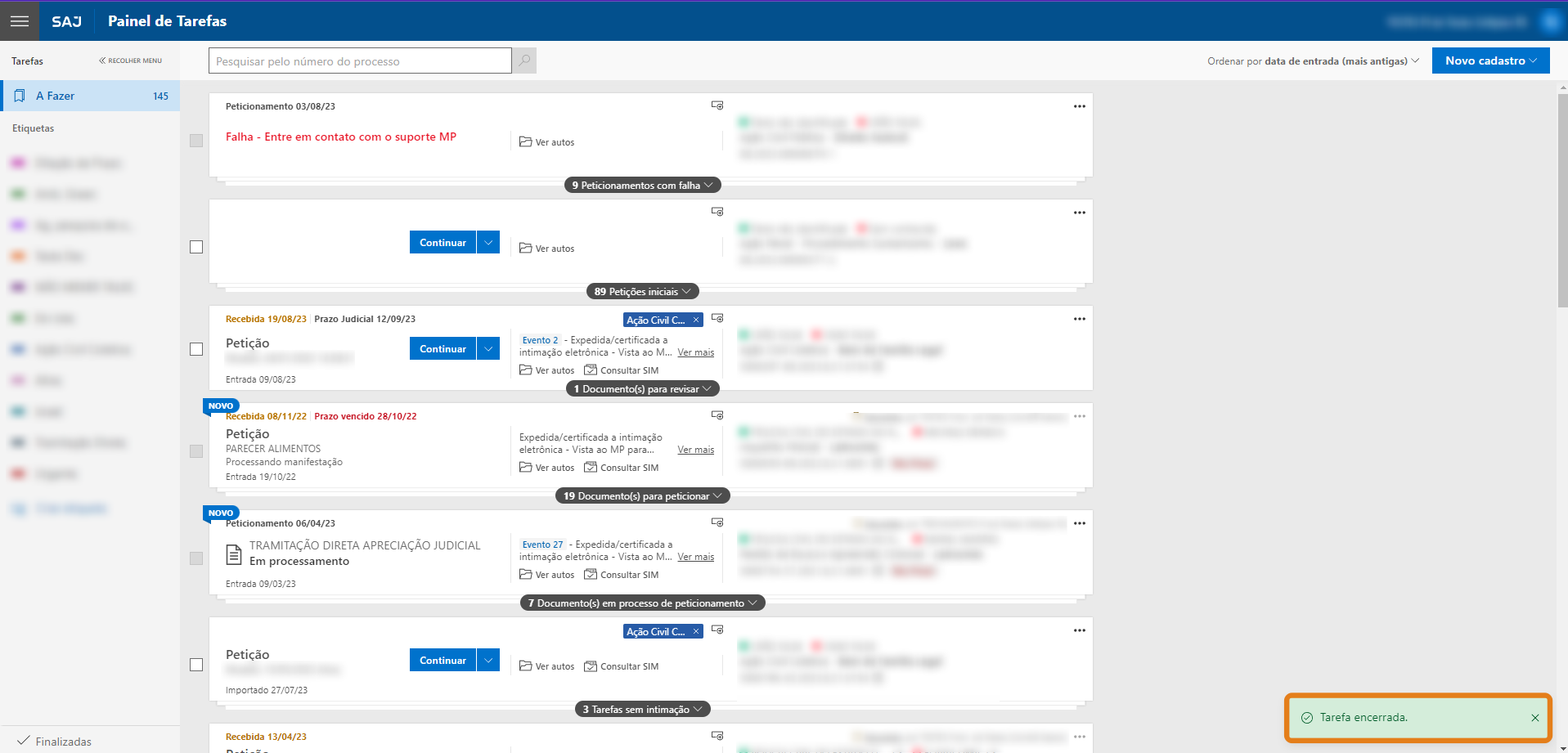Viewport: 1568px width, 753px height.
Task: Remove the Ação Civil tag on the Prazo Judicial card
Action: pos(696,320)
